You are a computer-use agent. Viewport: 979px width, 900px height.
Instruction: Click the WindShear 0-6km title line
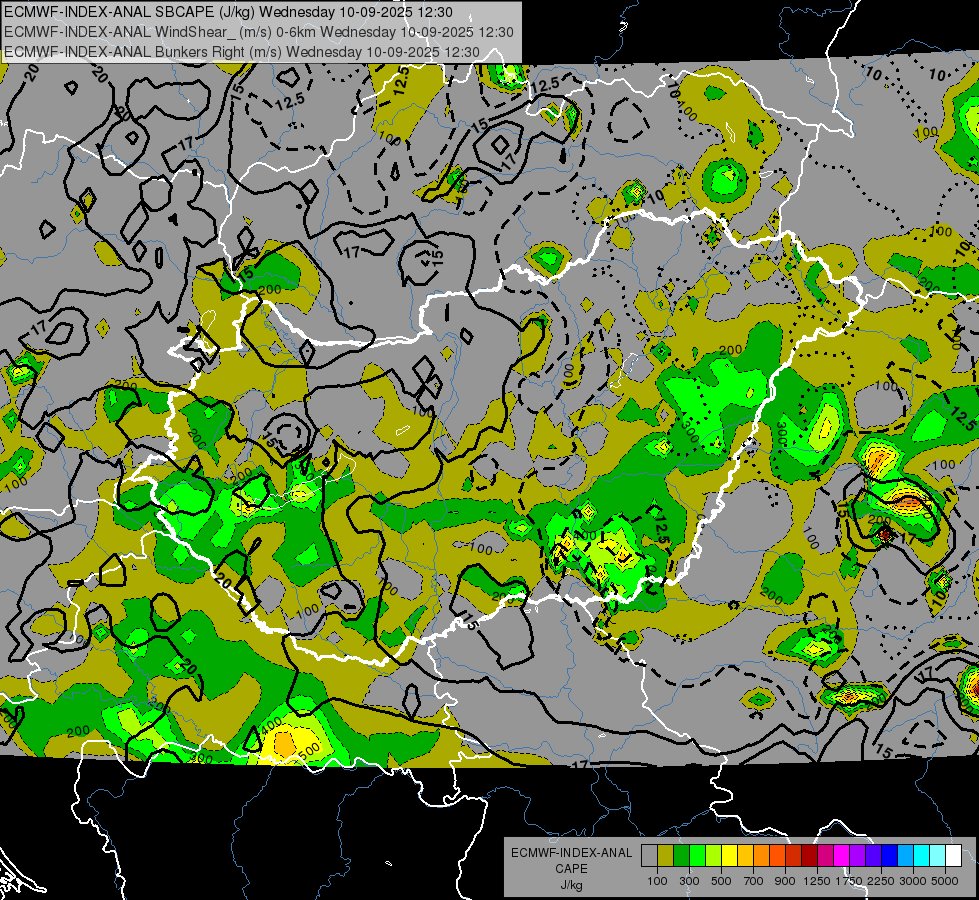pyautogui.click(x=258, y=32)
